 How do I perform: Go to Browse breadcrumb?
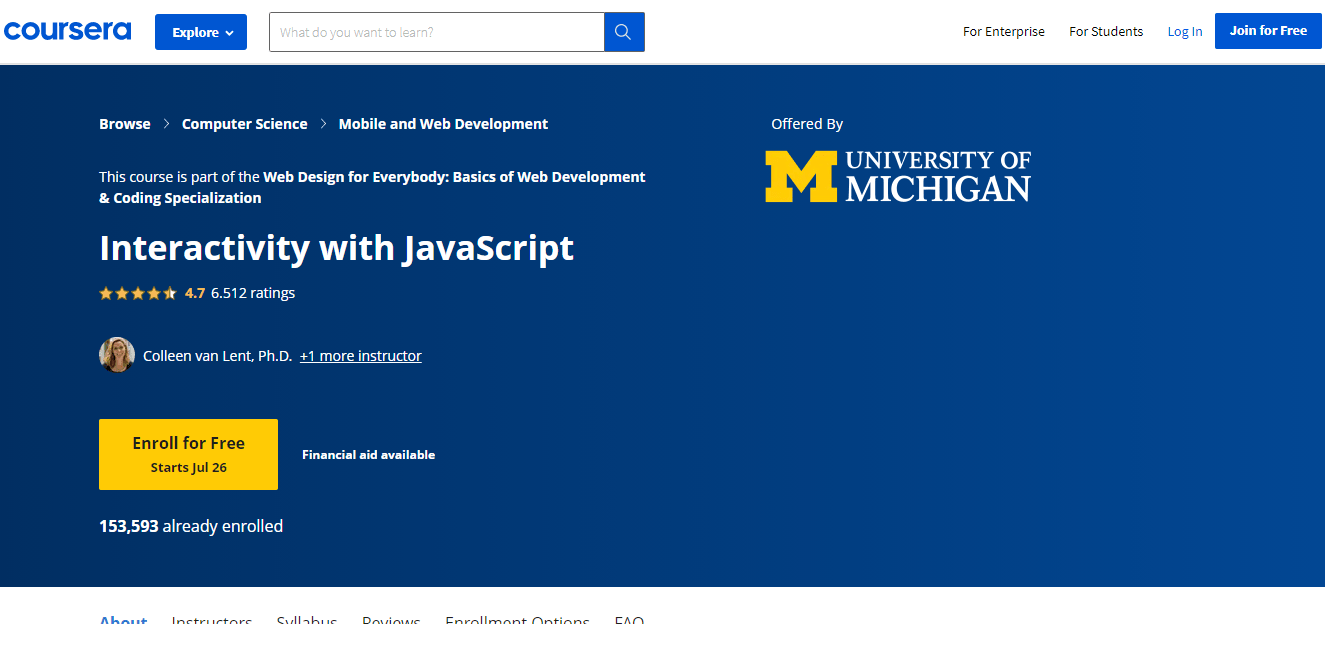click(125, 124)
